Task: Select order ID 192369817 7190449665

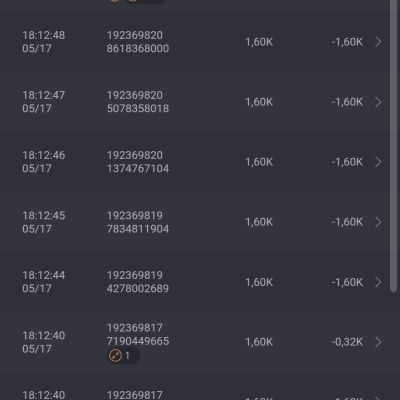Action: point(138,334)
